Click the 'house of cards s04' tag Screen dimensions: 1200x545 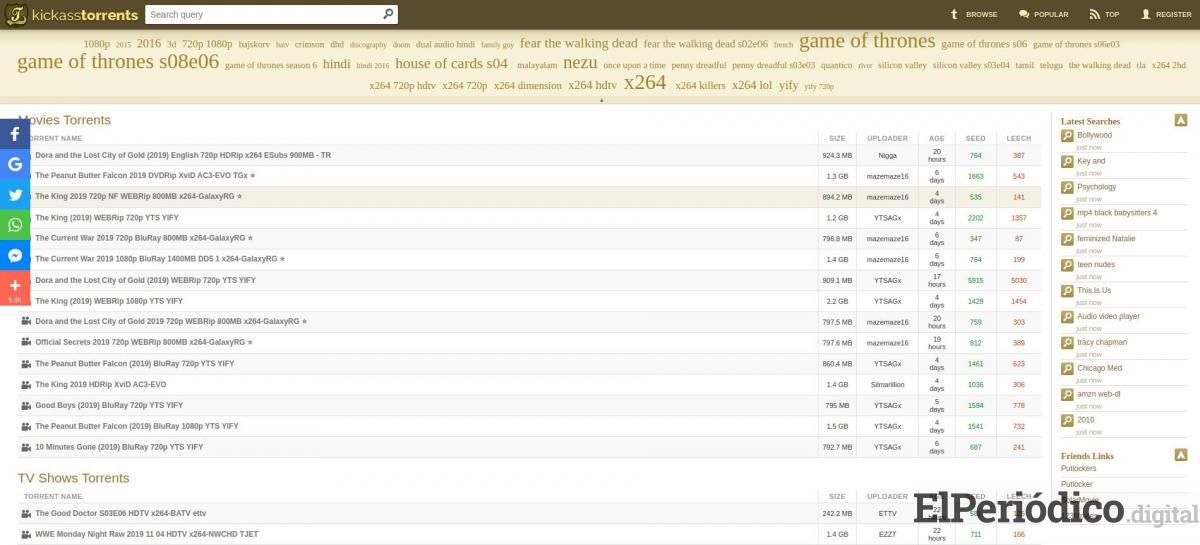(x=451, y=64)
